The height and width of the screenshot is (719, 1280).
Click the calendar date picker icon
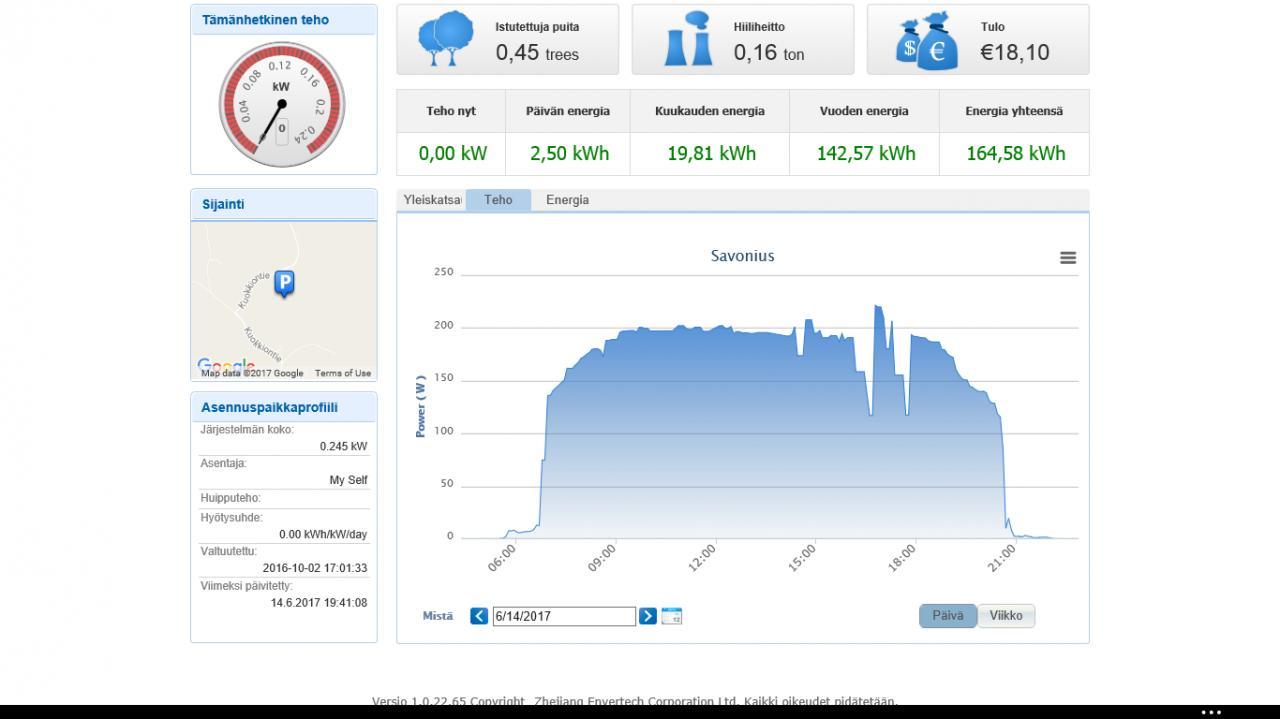pos(672,616)
